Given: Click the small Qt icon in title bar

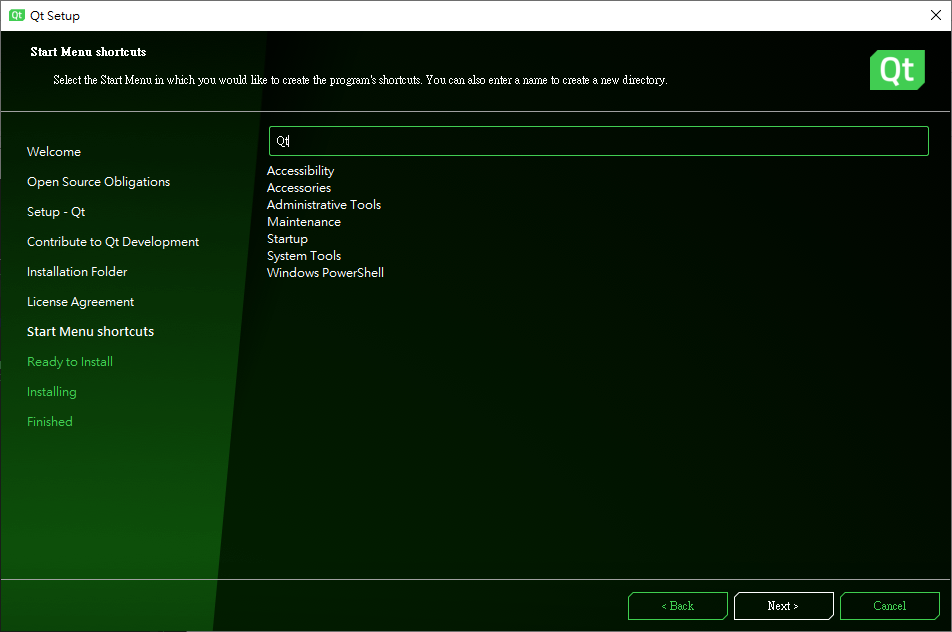Looking at the screenshot, I should [x=16, y=15].
